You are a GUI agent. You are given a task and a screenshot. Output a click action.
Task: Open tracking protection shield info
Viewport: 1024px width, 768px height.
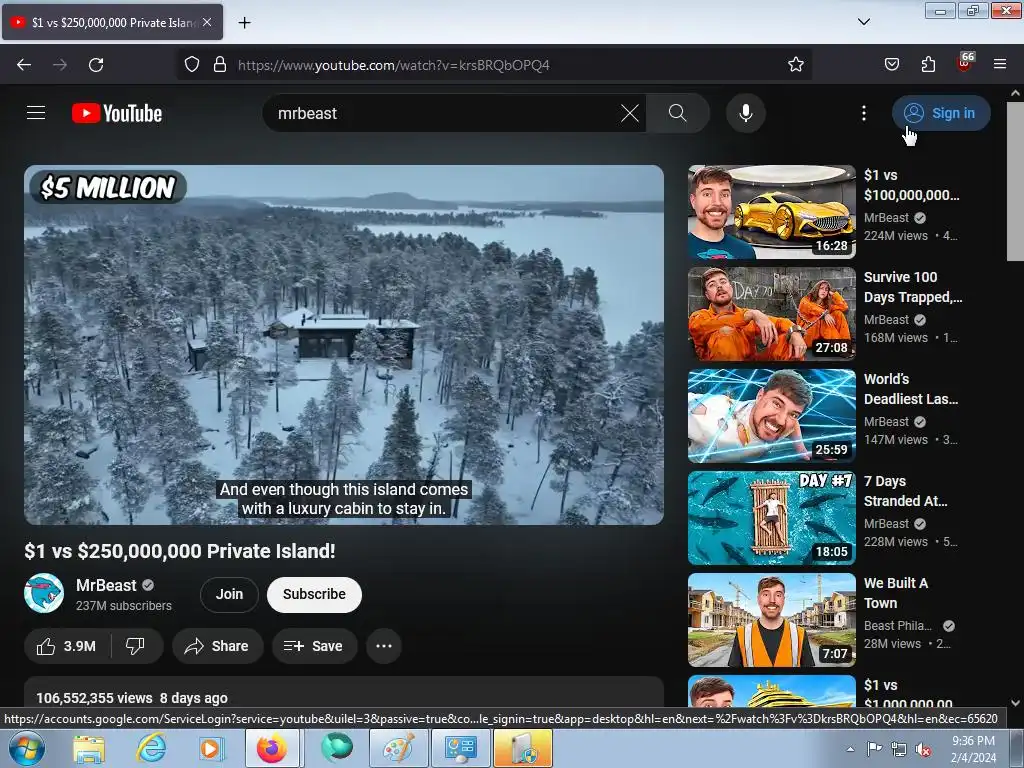coord(191,65)
